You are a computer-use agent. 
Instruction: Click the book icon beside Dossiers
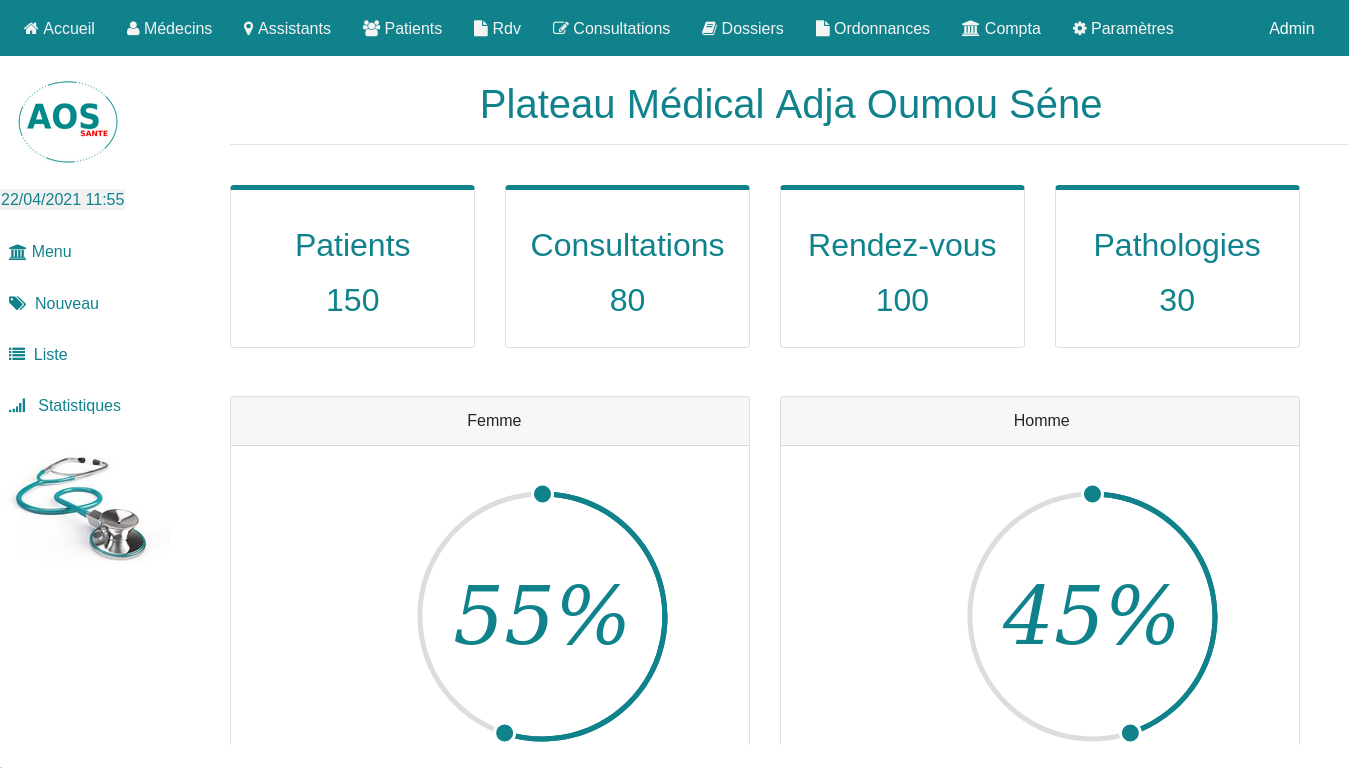709,29
